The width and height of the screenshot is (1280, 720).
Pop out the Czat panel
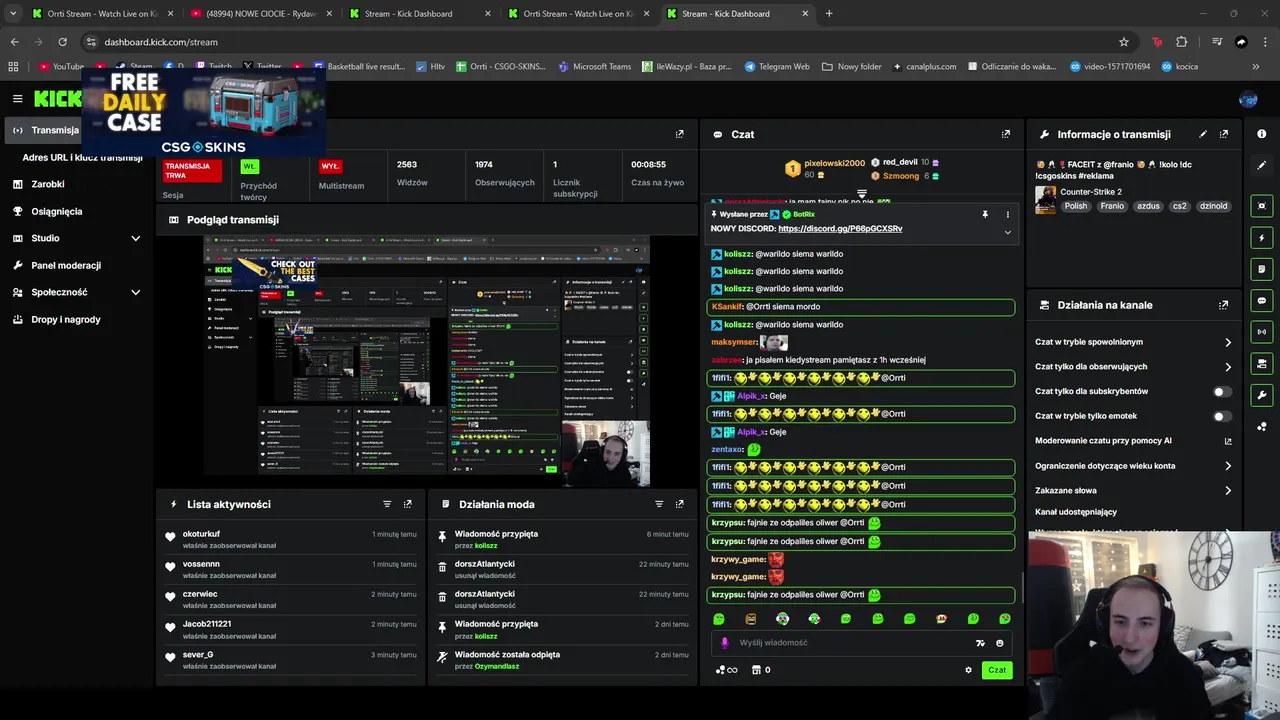[1006, 134]
